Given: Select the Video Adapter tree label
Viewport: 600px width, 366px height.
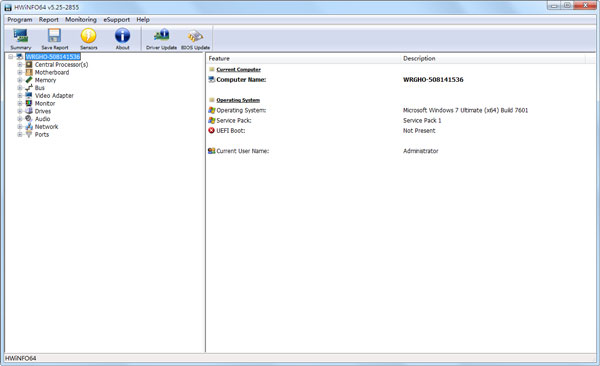Looking at the screenshot, I should 54,96.
